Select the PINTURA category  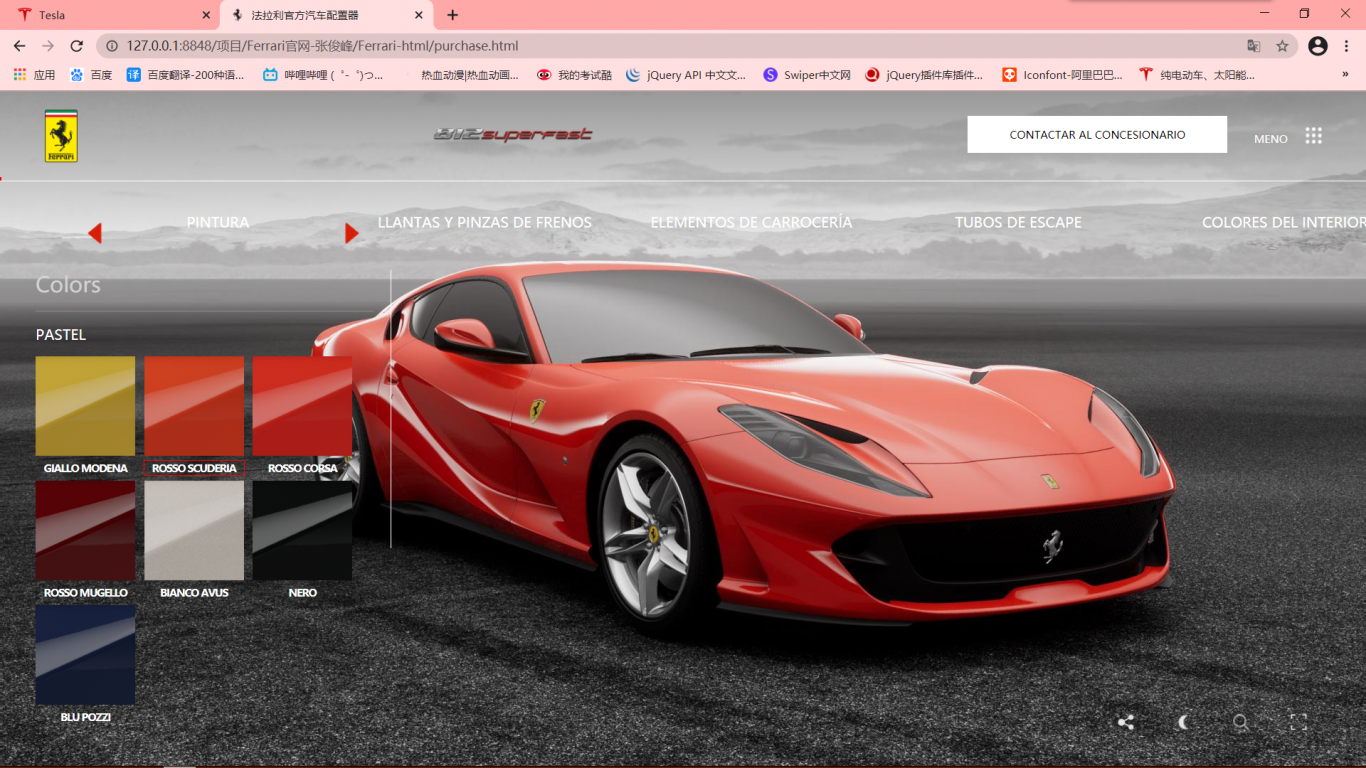218,223
